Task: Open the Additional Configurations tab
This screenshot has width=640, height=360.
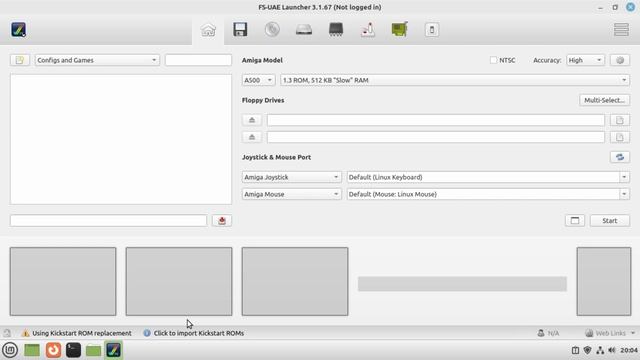Action: (x=432, y=29)
